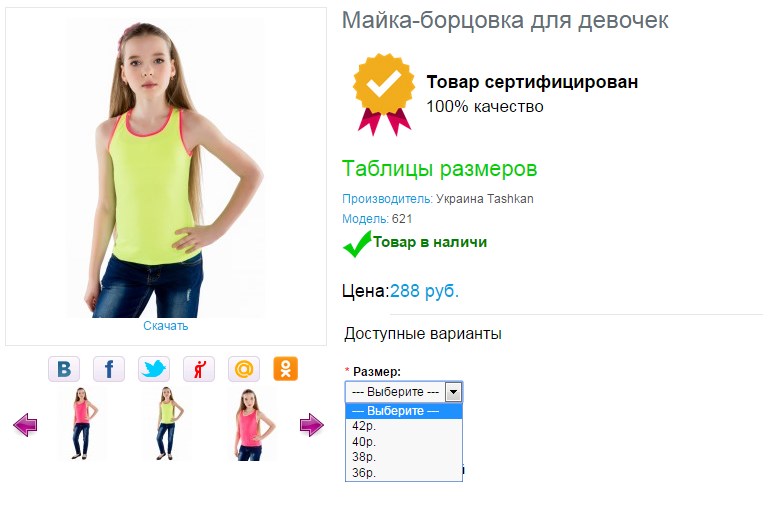Share on VKontakte icon
The image size is (771, 521).
pyautogui.click(x=64, y=369)
